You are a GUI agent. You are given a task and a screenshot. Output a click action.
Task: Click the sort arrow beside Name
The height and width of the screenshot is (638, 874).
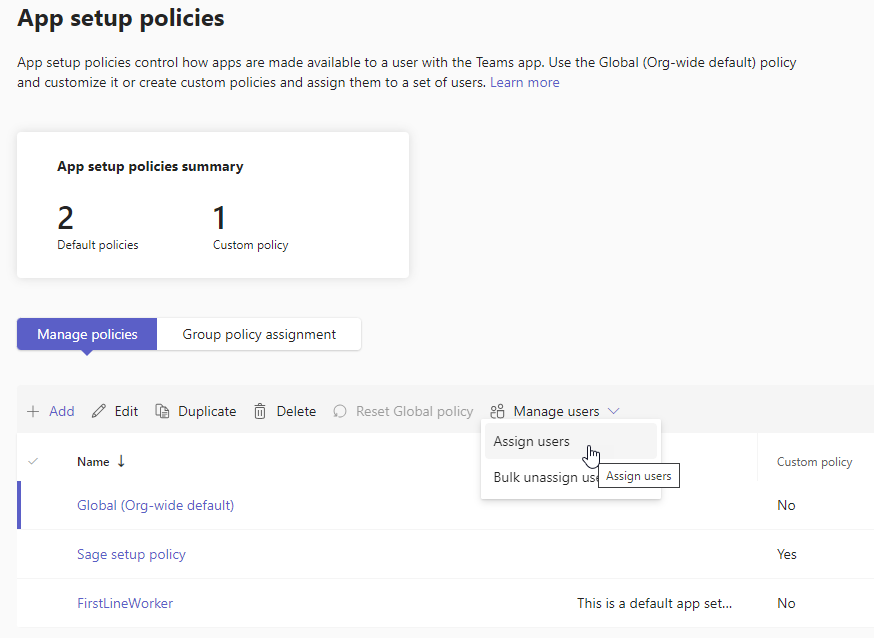click(121, 461)
